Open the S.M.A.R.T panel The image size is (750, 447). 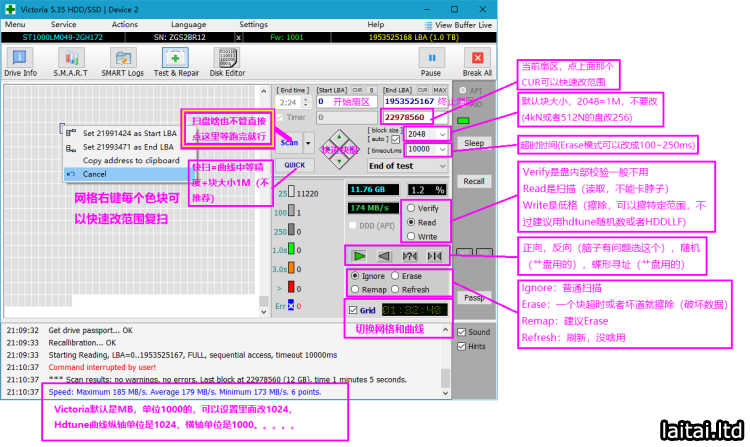70,60
